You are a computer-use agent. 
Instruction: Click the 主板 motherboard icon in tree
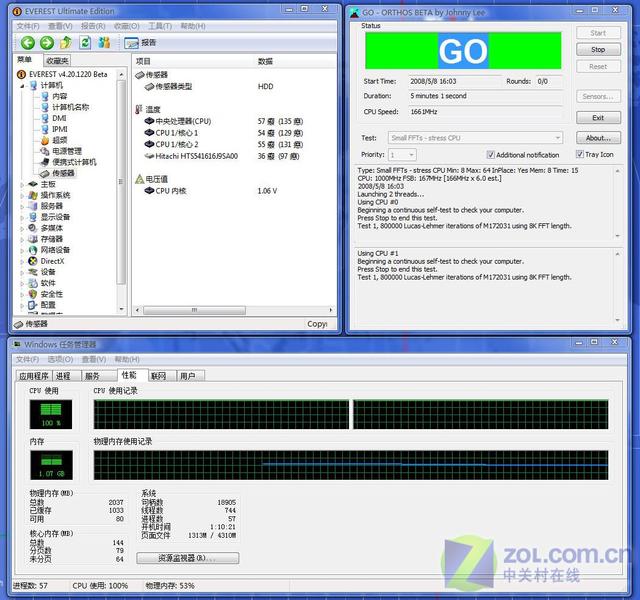coord(33,184)
